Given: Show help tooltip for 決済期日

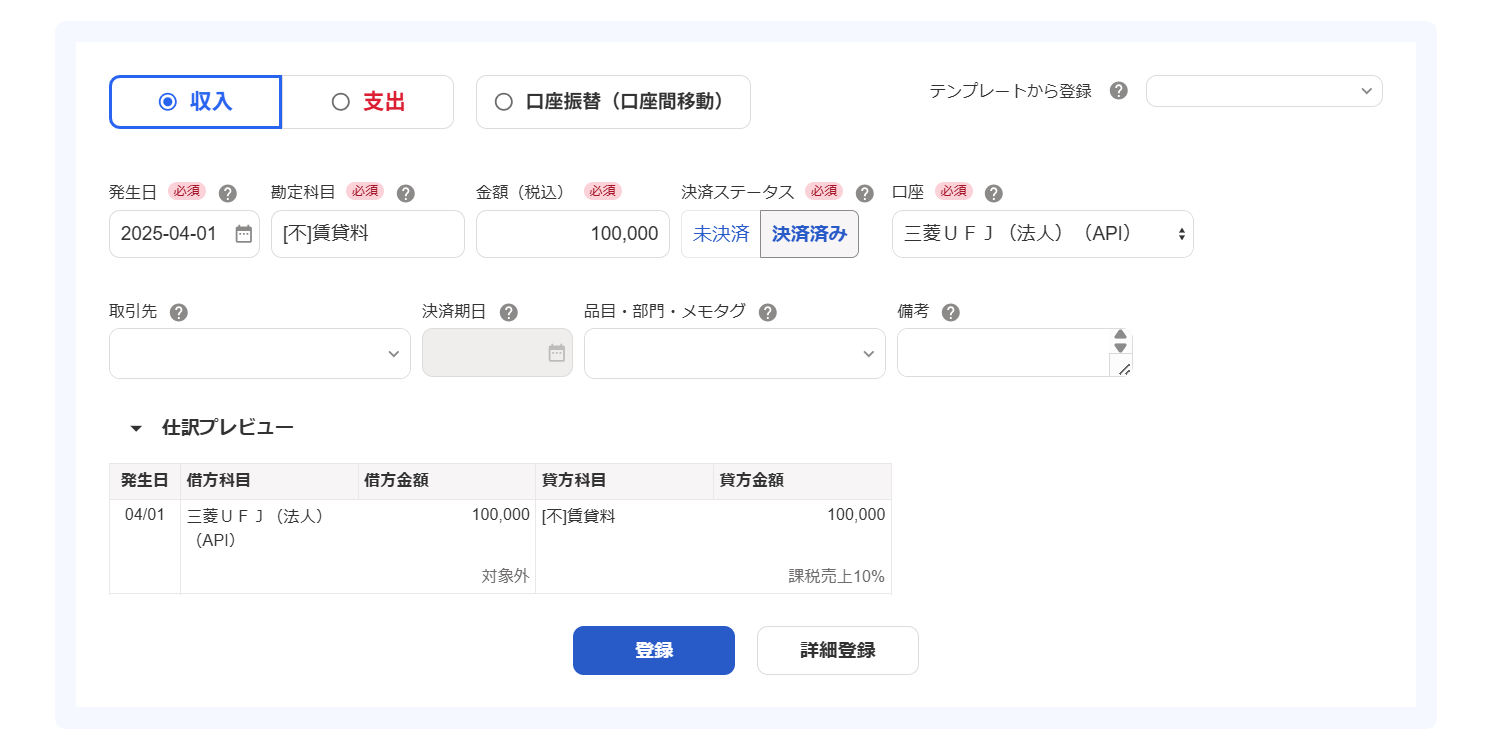Looking at the screenshot, I should click(508, 312).
